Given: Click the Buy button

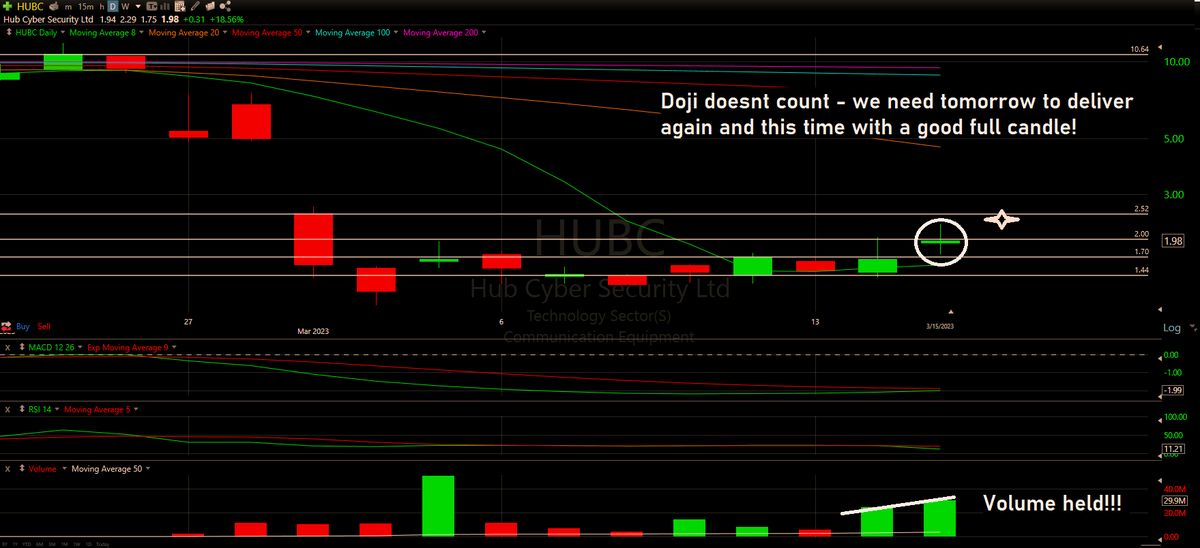Looking at the screenshot, I should coord(23,326).
